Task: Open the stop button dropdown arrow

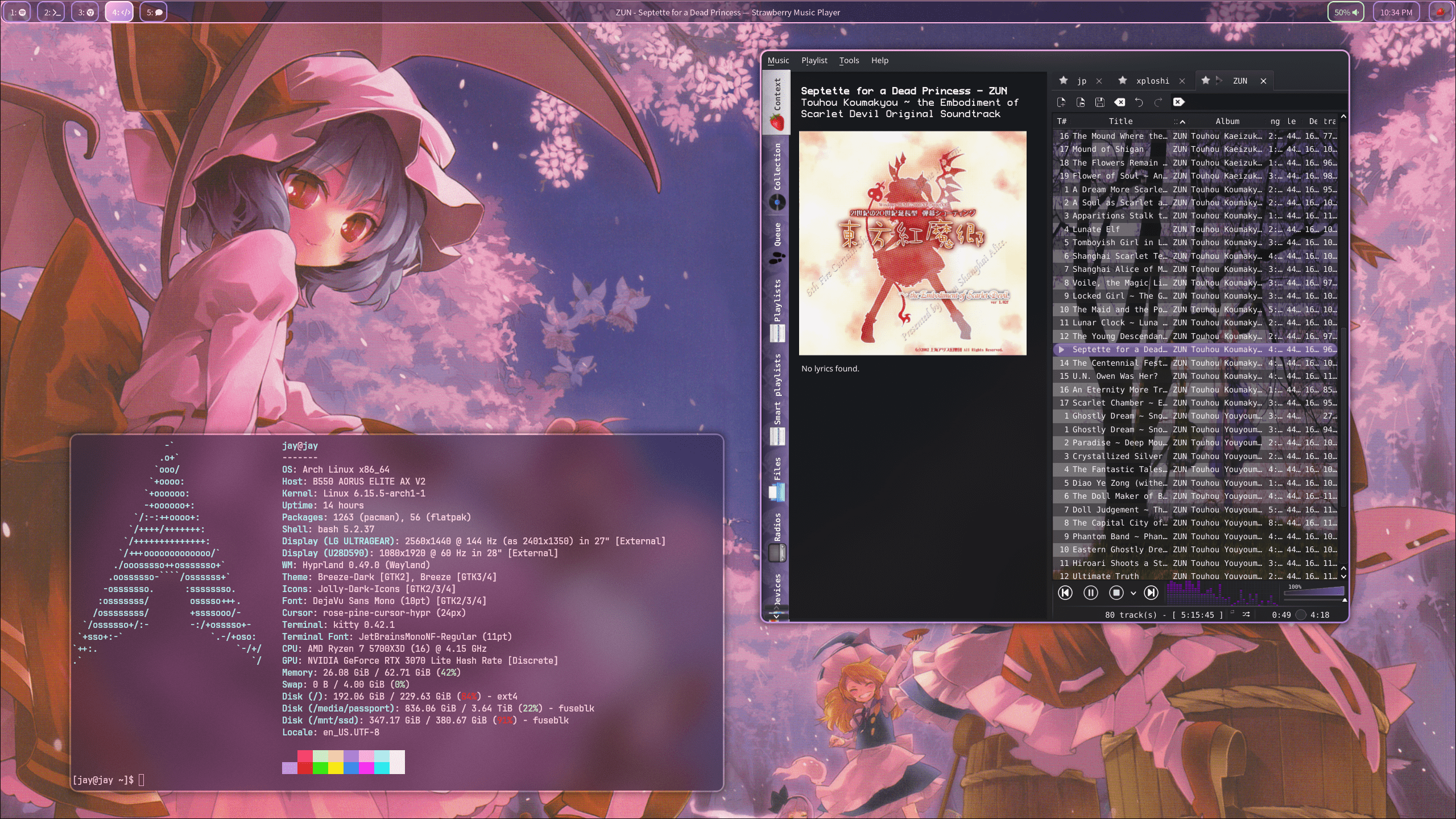Action: (1133, 593)
